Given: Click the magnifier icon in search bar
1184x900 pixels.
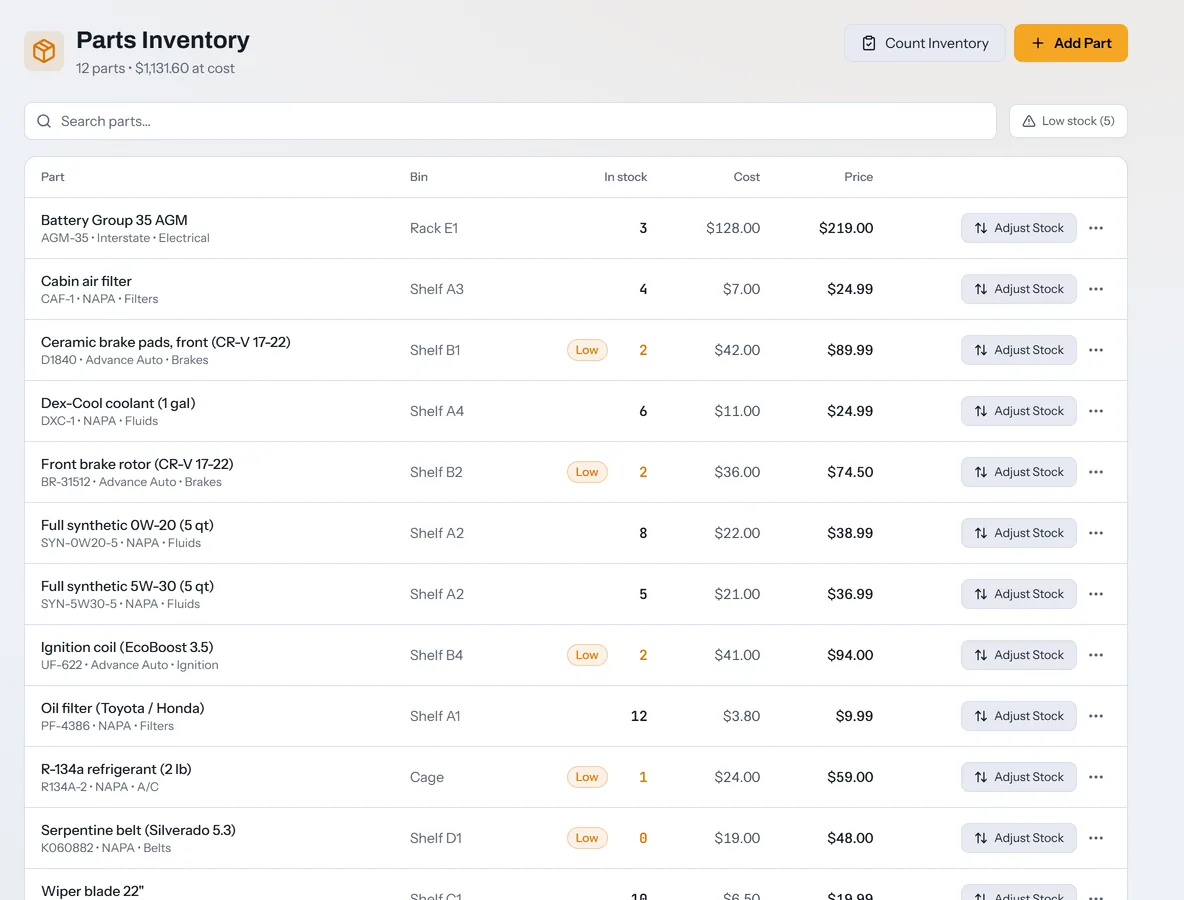Looking at the screenshot, I should coord(44,122).
